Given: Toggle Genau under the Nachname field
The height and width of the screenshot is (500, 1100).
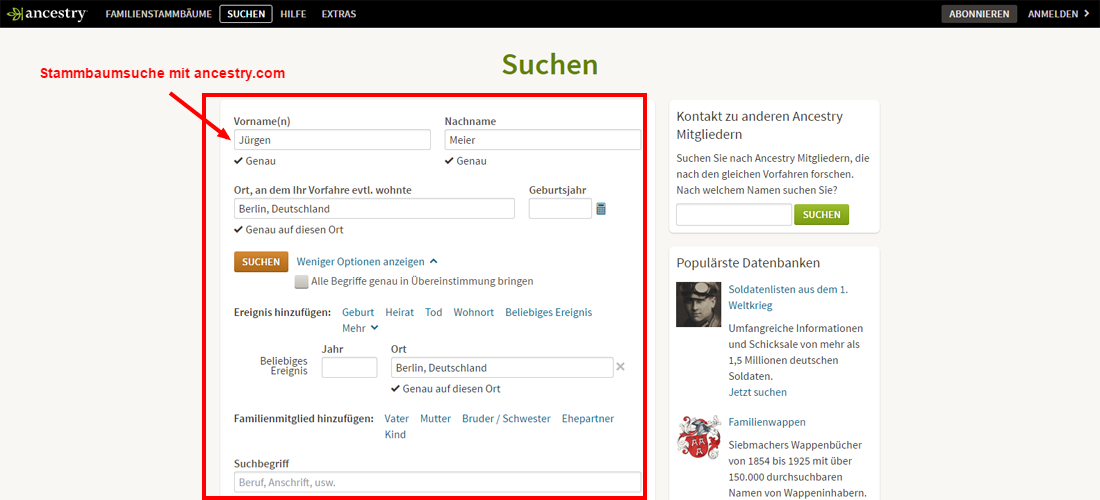Looking at the screenshot, I should point(466,161).
